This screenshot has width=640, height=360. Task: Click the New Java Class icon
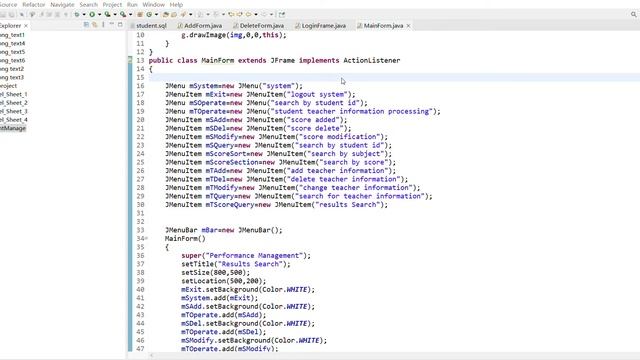pos(149,14)
